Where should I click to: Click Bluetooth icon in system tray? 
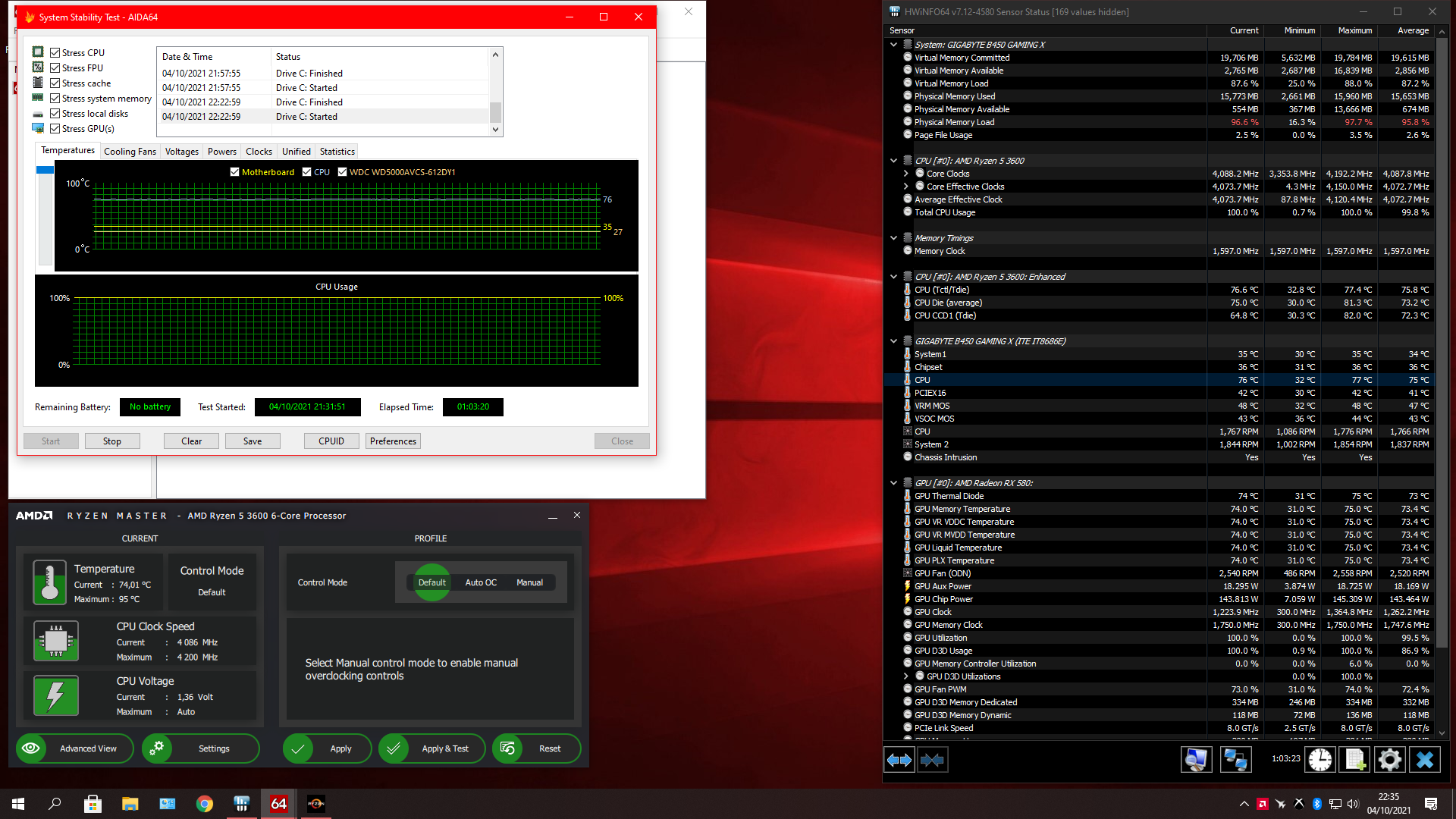[1317, 804]
